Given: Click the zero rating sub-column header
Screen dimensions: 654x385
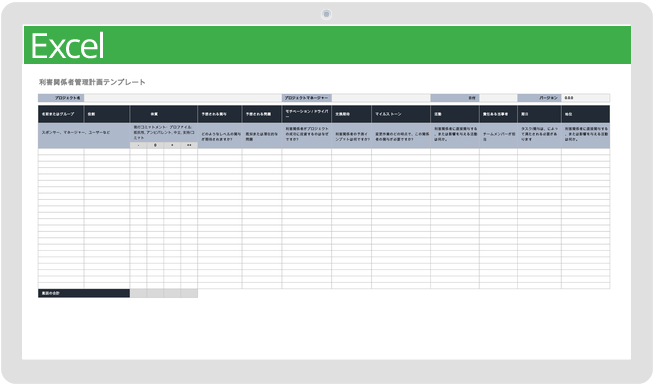Looking at the screenshot, I should coord(155,145).
